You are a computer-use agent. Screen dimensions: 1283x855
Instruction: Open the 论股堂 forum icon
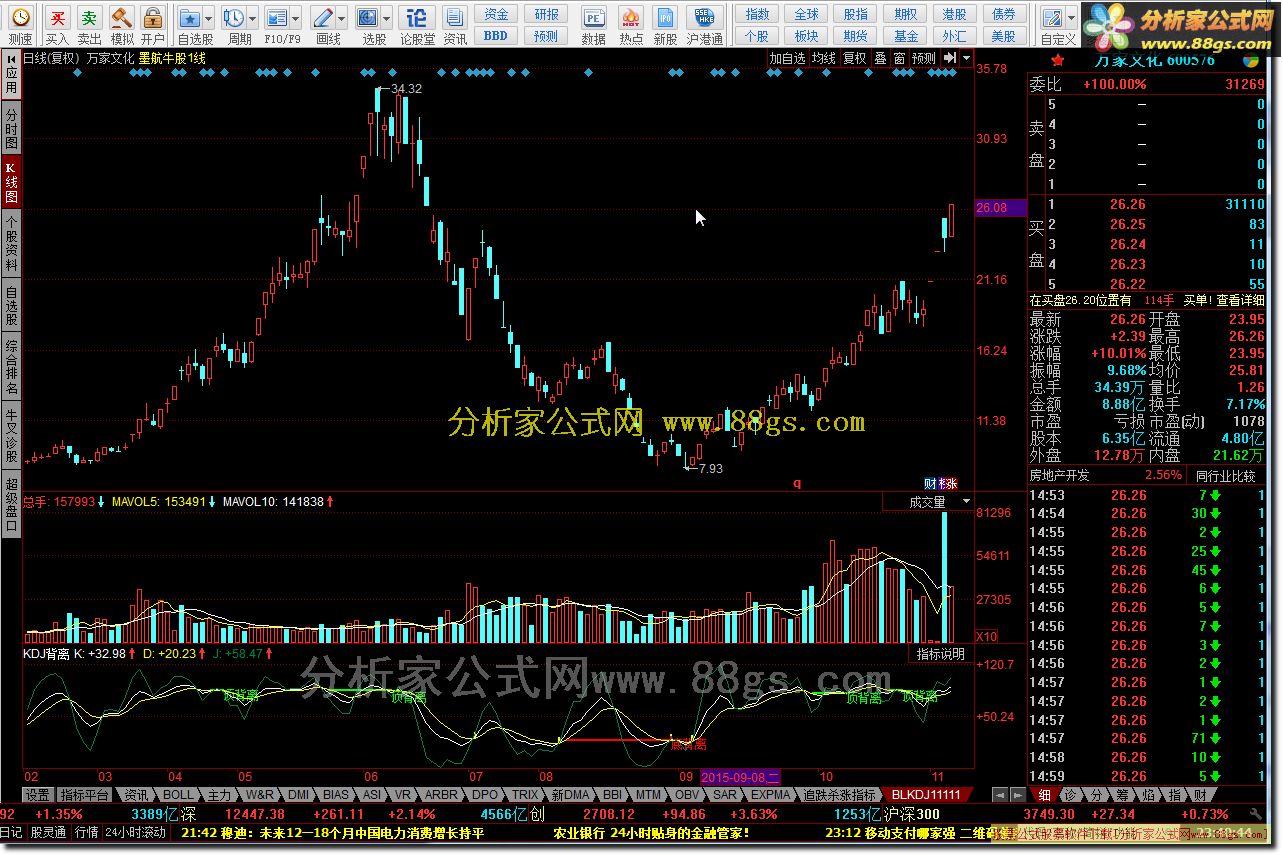[x=417, y=18]
